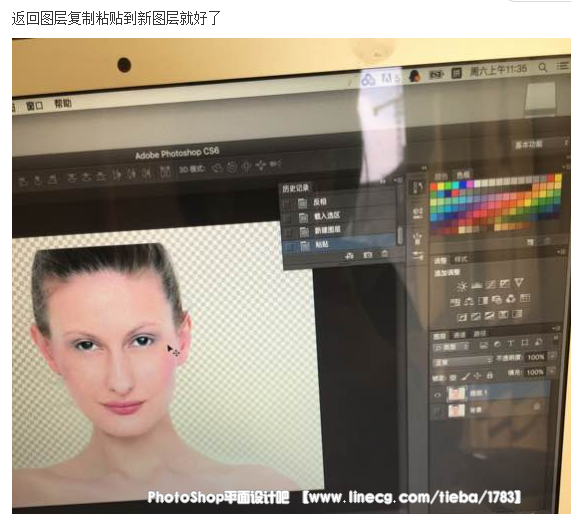Screen dimensions: 571x514
Task: Open the Layers panel flyout menu
Action: [556, 329]
